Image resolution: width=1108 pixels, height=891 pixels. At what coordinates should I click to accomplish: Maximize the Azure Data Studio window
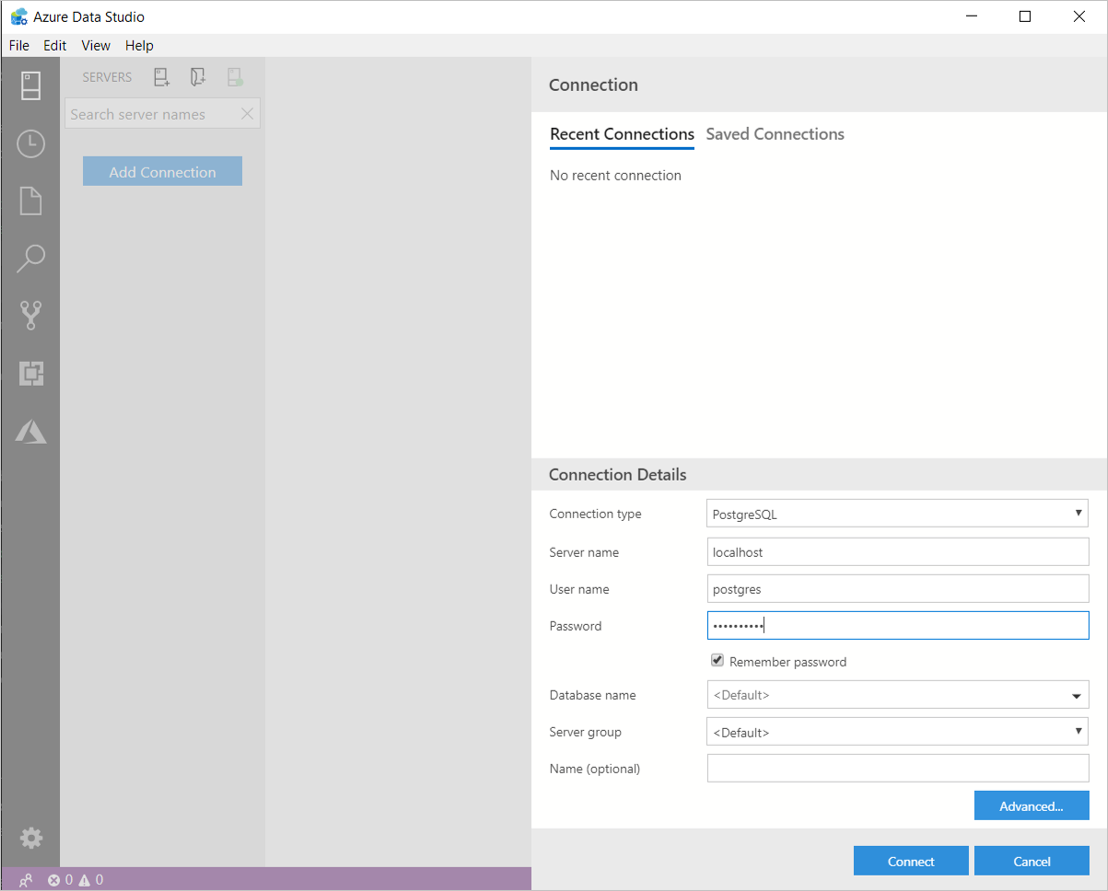point(1025,16)
